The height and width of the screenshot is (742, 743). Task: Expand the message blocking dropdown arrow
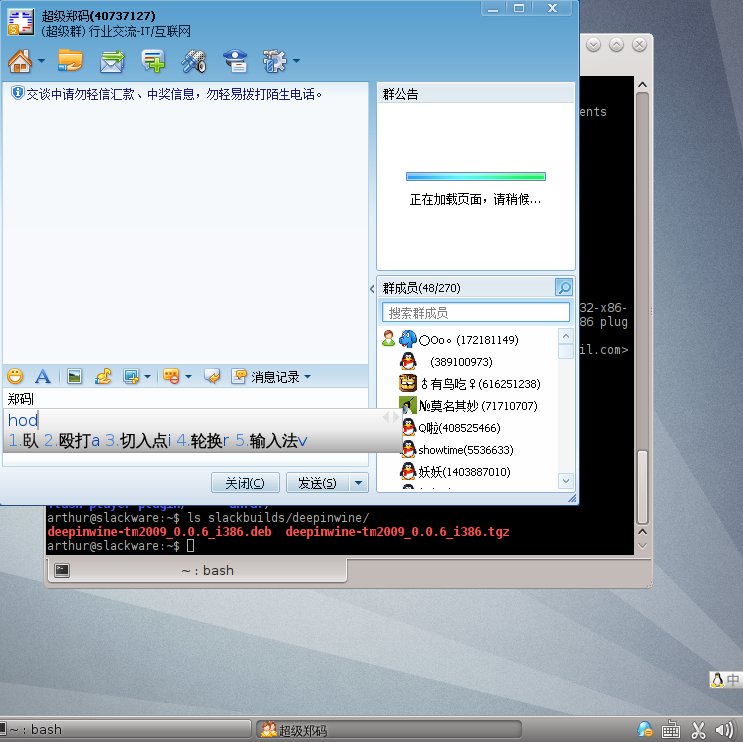pos(189,377)
